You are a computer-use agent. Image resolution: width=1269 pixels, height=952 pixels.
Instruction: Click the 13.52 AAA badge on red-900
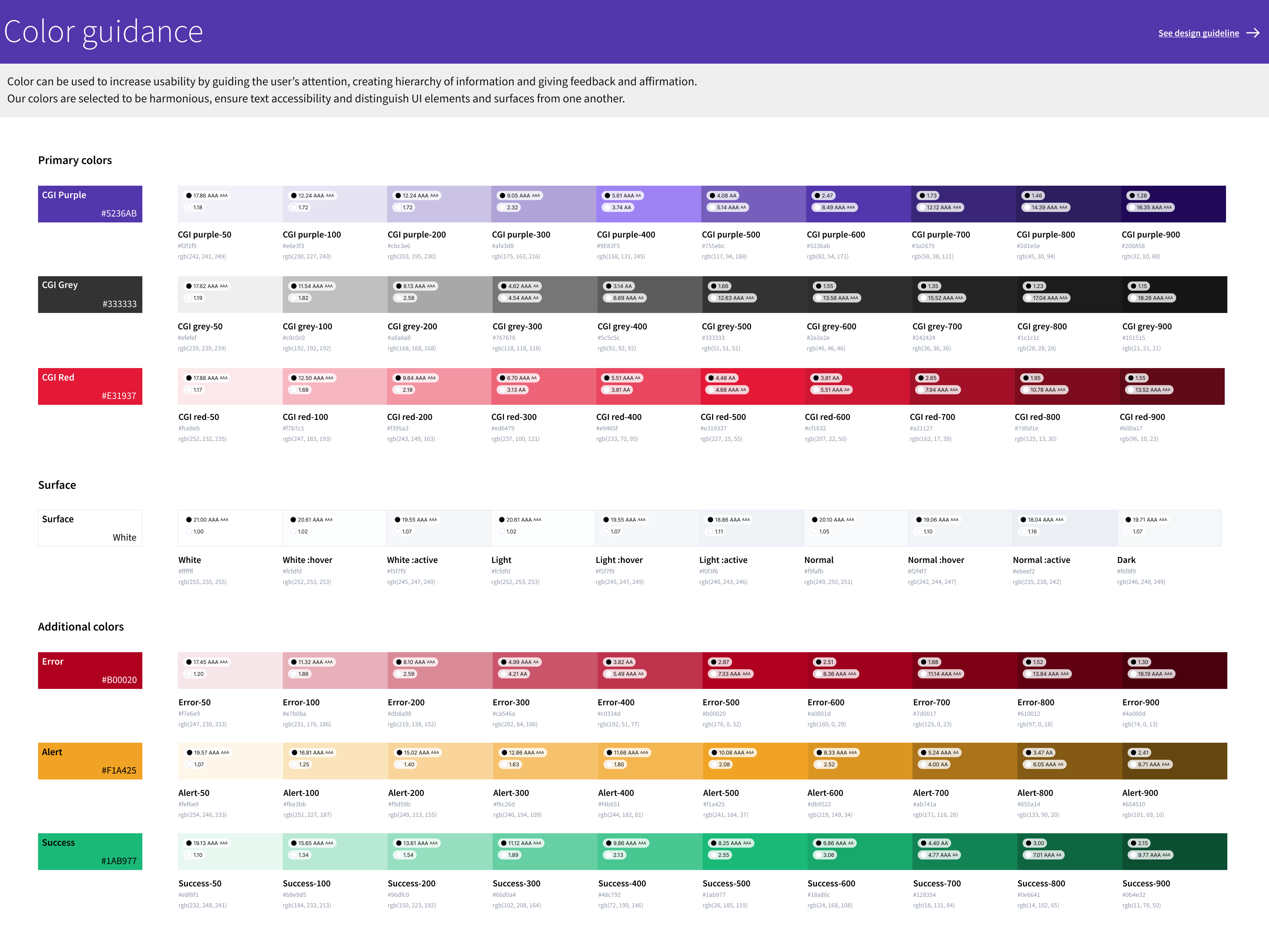point(1149,390)
